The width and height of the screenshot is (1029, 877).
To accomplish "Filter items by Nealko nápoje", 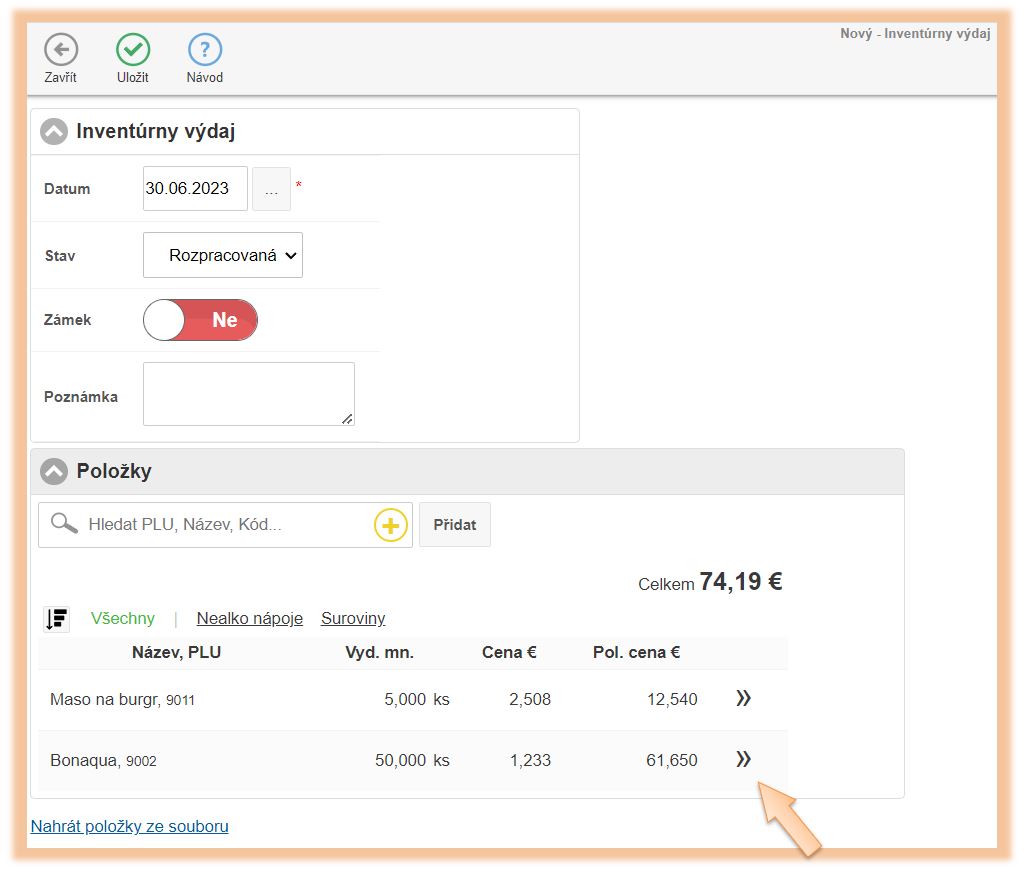I will point(249,618).
